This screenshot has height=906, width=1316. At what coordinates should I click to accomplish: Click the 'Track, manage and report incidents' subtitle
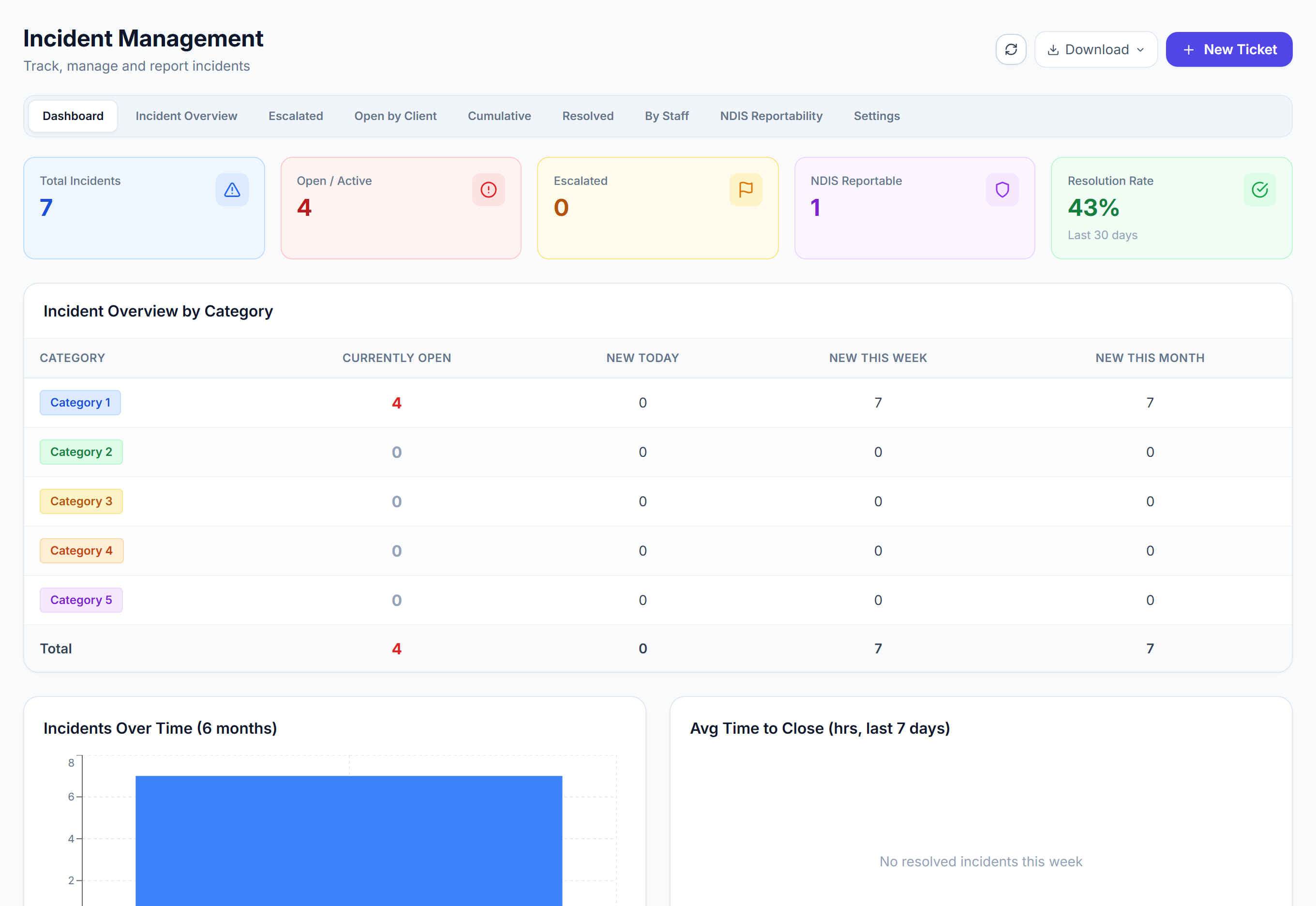pos(136,66)
